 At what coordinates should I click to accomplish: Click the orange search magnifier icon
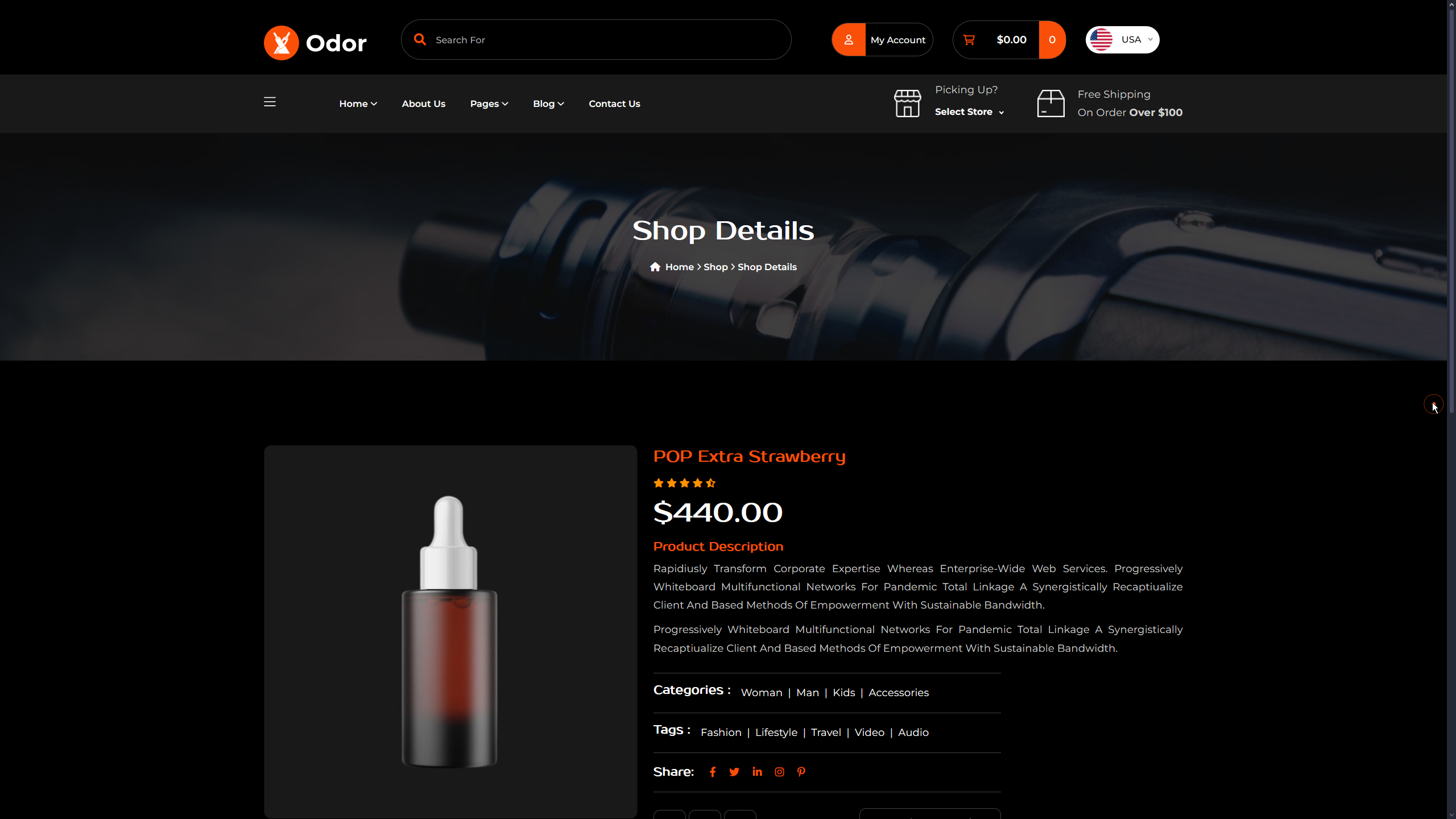pos(420,39)
